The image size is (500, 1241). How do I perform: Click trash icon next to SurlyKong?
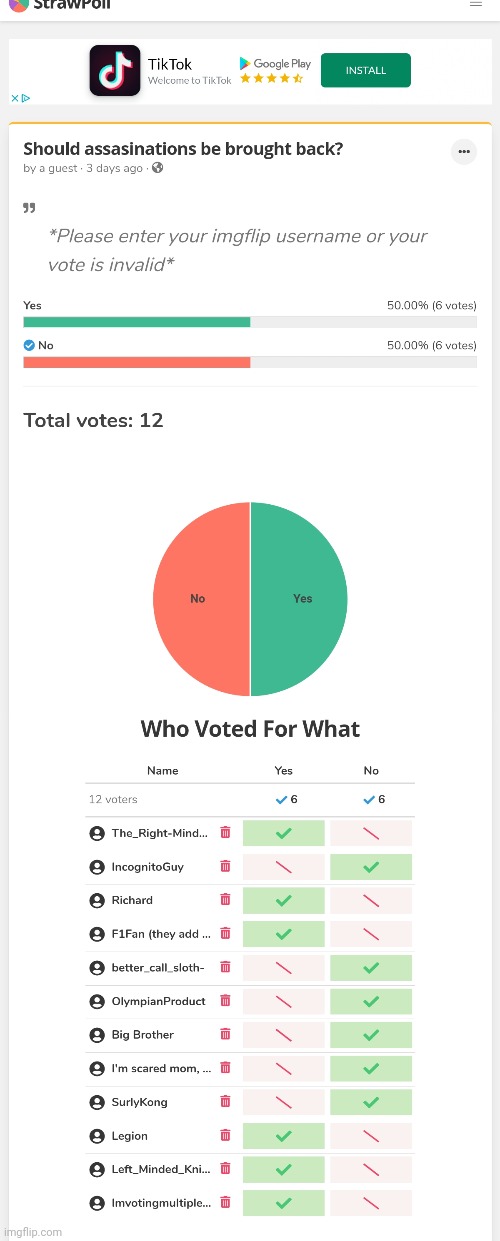pos(225,1101)
